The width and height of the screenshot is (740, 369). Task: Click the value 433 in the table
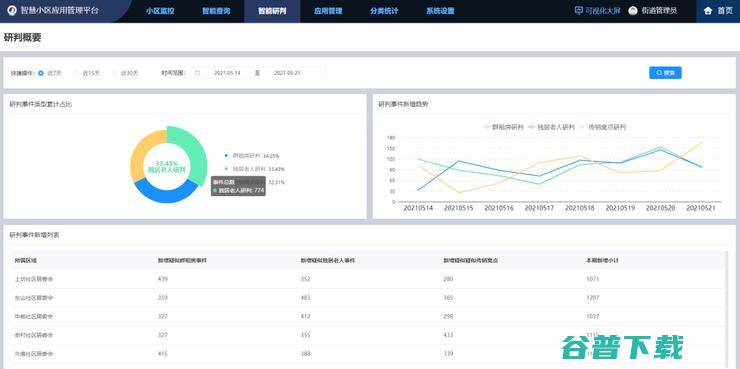448,335
